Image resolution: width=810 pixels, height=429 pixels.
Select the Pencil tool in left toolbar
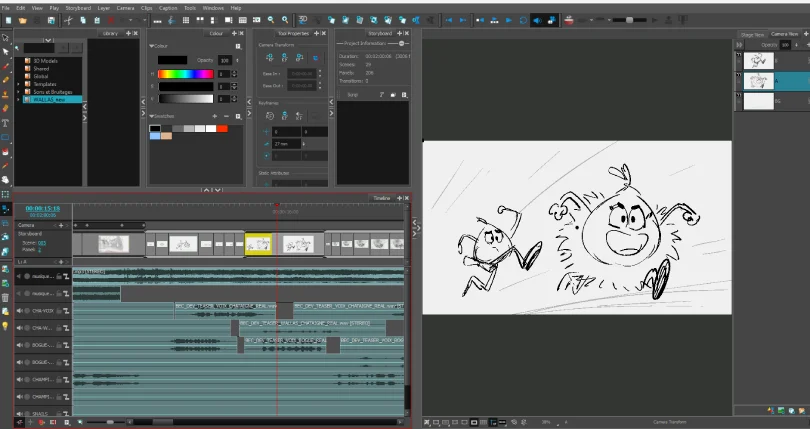pyautogui.click(x=6, y=80)
